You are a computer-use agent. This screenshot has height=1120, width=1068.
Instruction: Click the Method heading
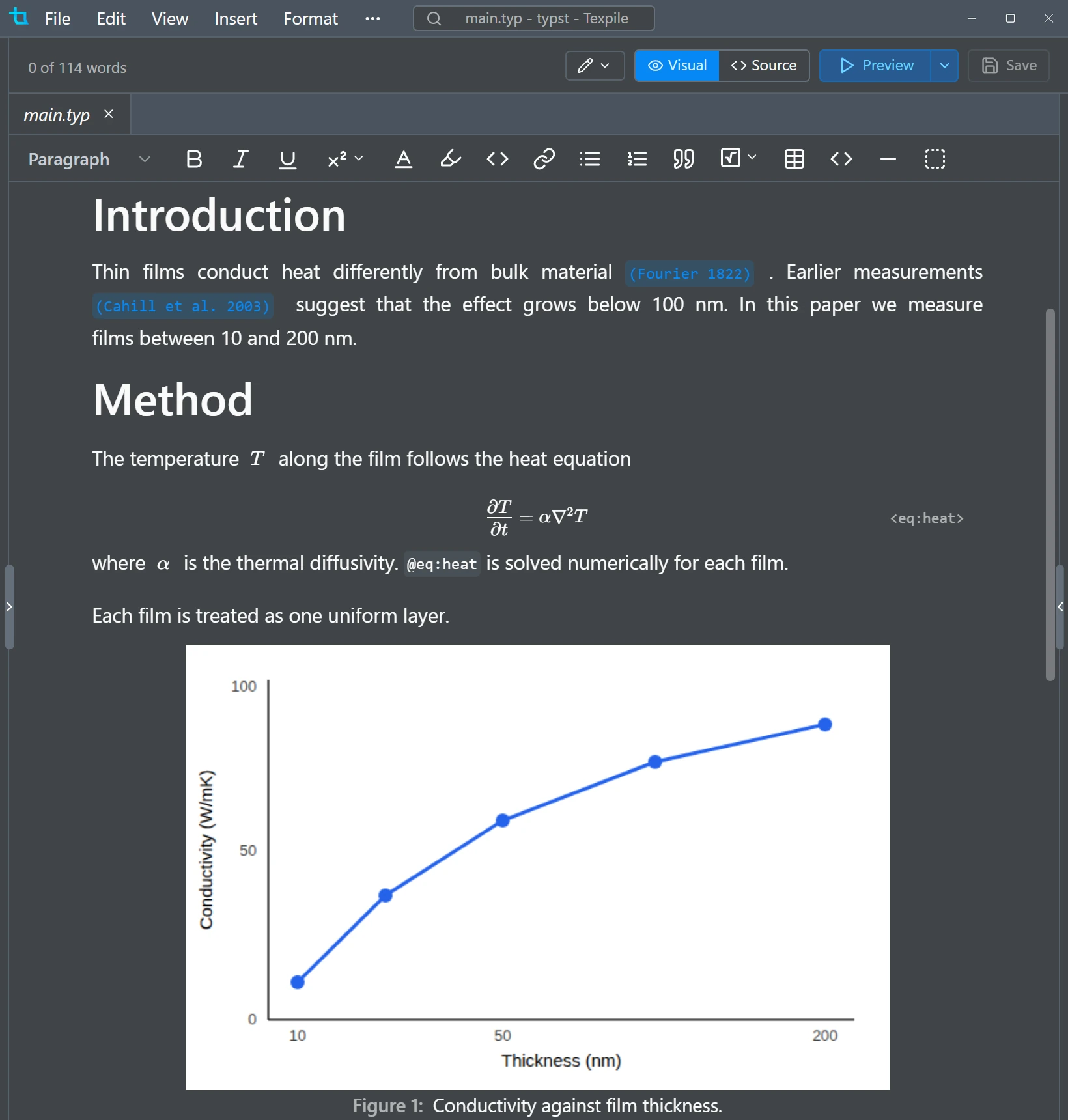point(173,400)
